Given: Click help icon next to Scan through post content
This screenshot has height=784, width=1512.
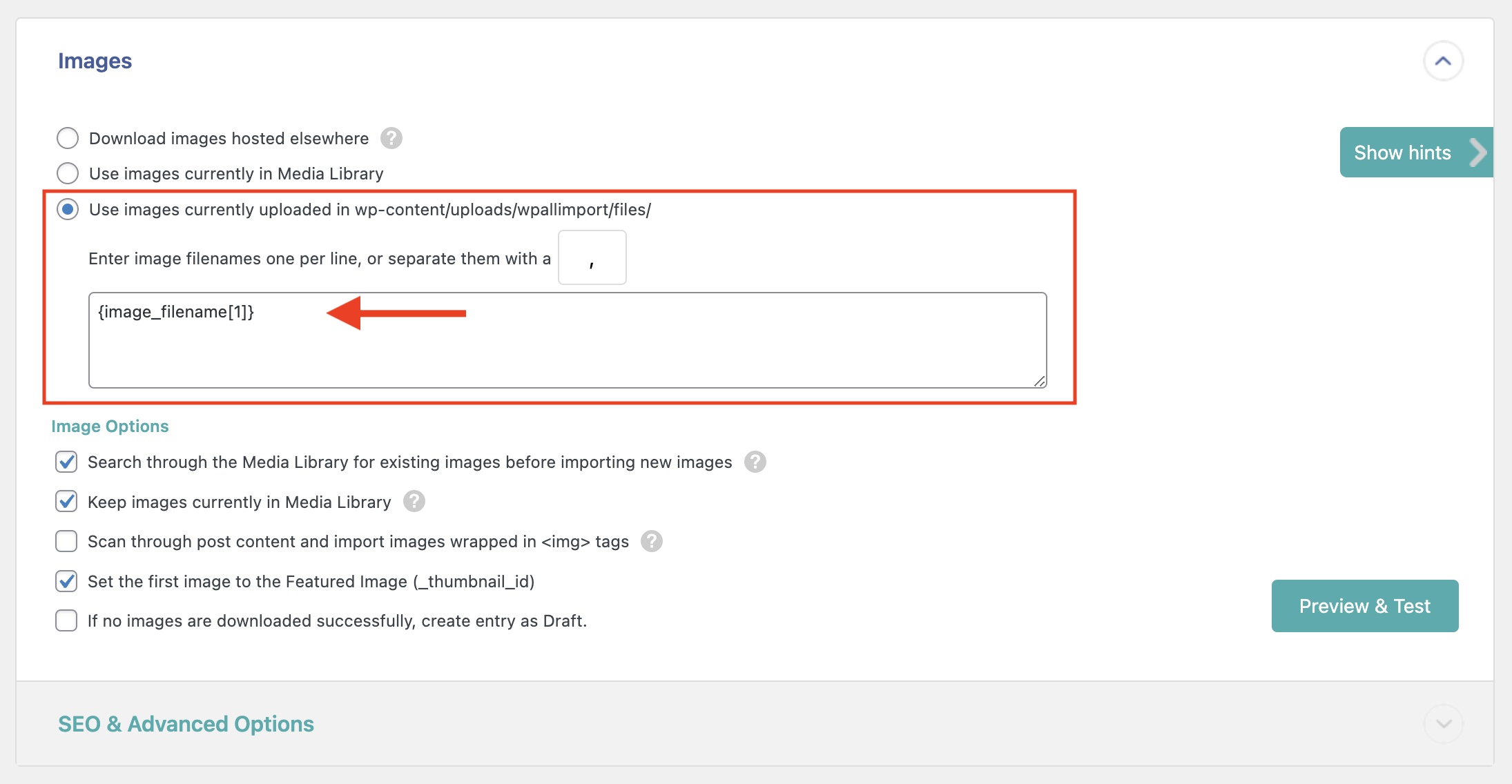Looking at the screenshot, I should point(652,541).
